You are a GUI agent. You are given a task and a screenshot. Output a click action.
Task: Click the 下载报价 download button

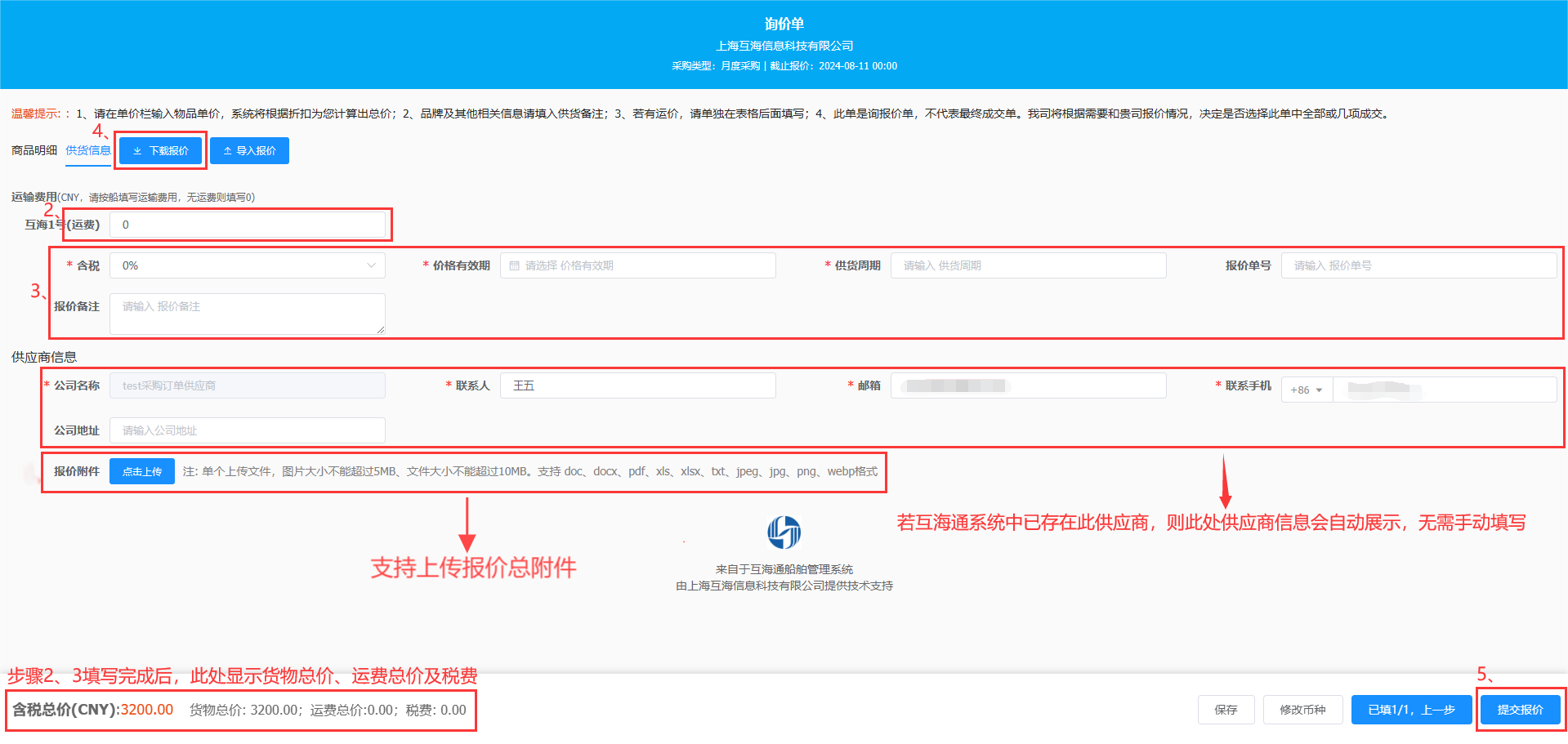(160, 150)
